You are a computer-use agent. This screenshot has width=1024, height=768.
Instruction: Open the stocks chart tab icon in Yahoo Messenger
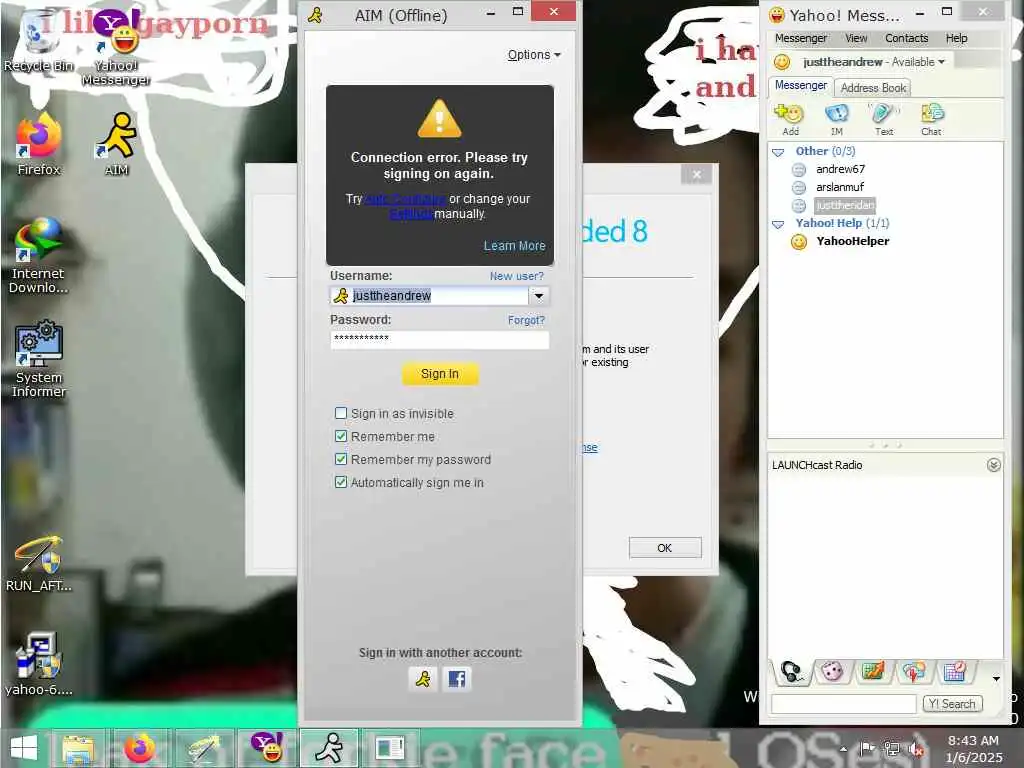tap(872, 671)
